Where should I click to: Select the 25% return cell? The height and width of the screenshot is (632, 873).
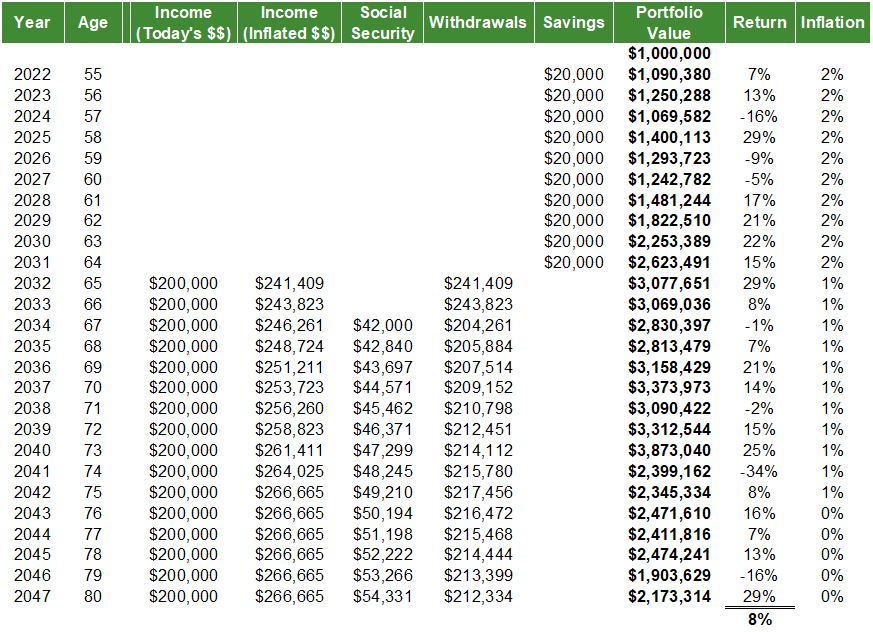coord(759,450)
